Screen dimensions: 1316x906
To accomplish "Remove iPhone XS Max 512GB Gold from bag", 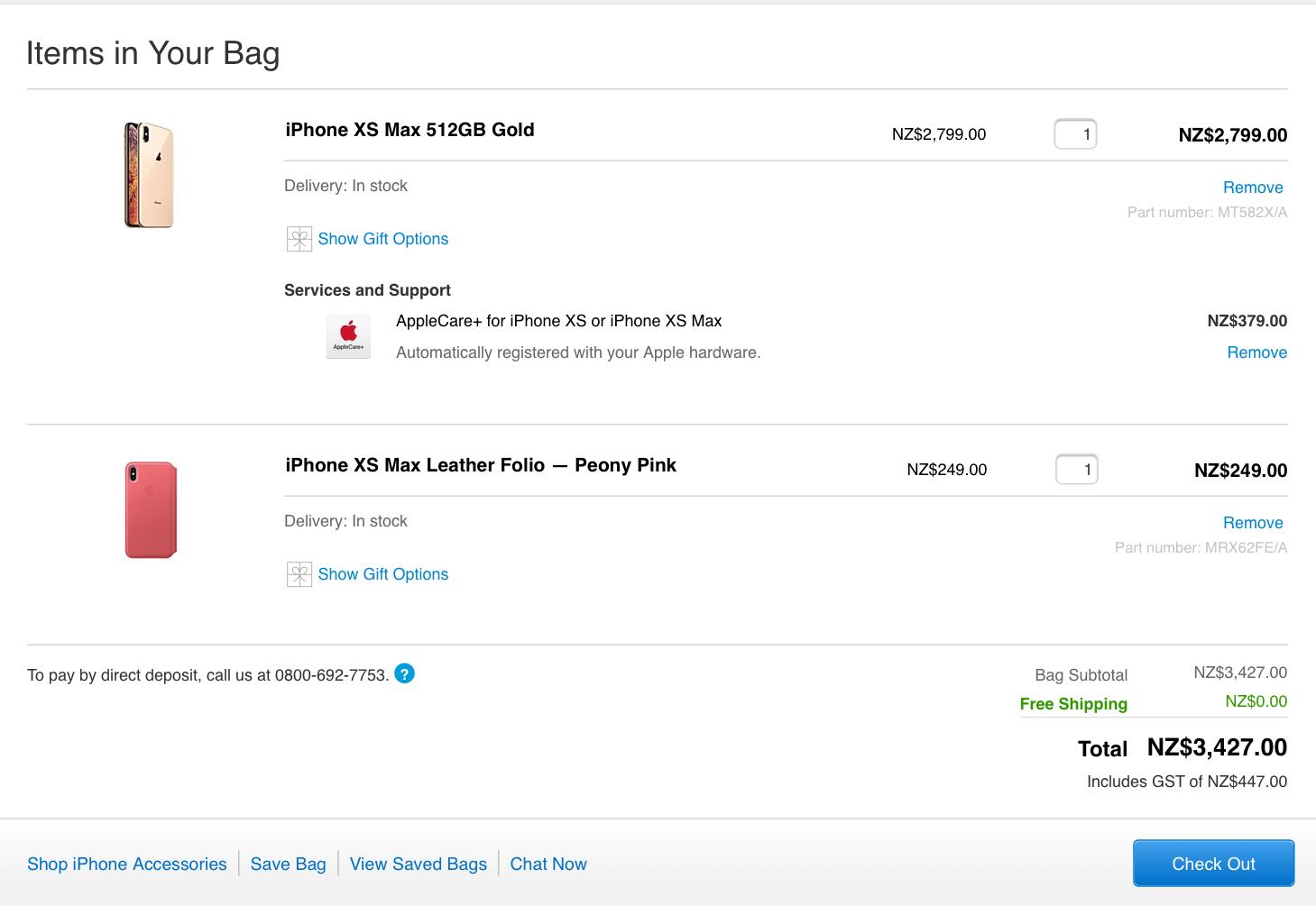I will 1252,188.
